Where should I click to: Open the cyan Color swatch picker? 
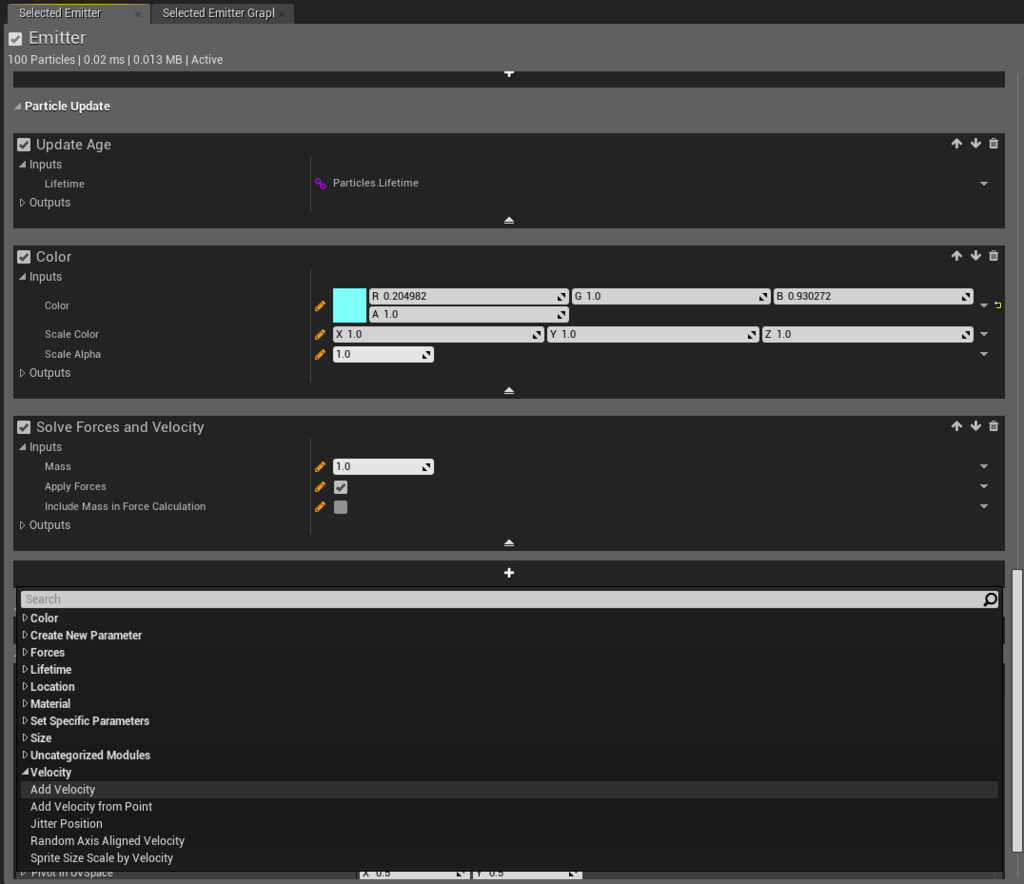pyautogui.click(x=349, y=306)
